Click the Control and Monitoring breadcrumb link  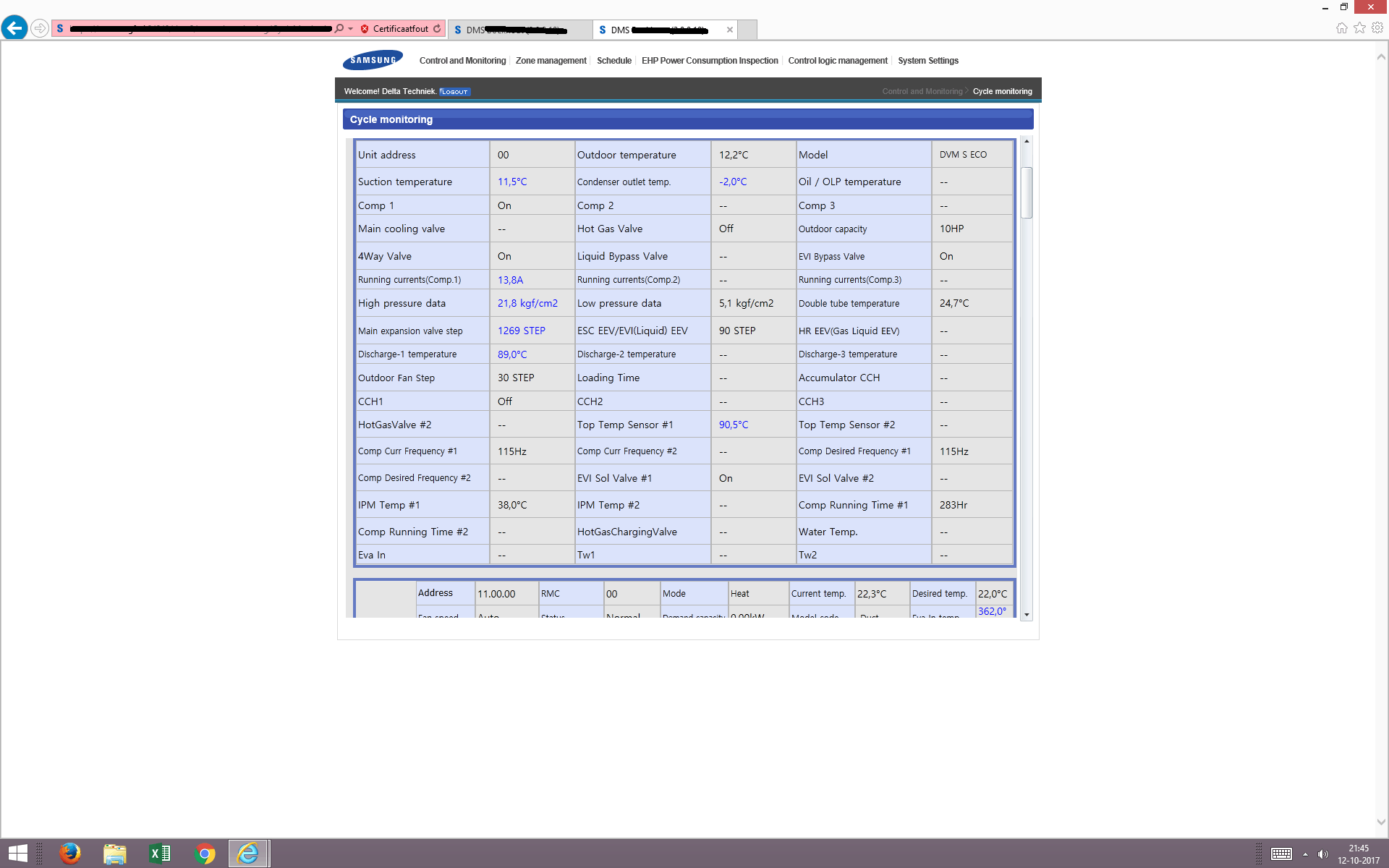[922, 92]
